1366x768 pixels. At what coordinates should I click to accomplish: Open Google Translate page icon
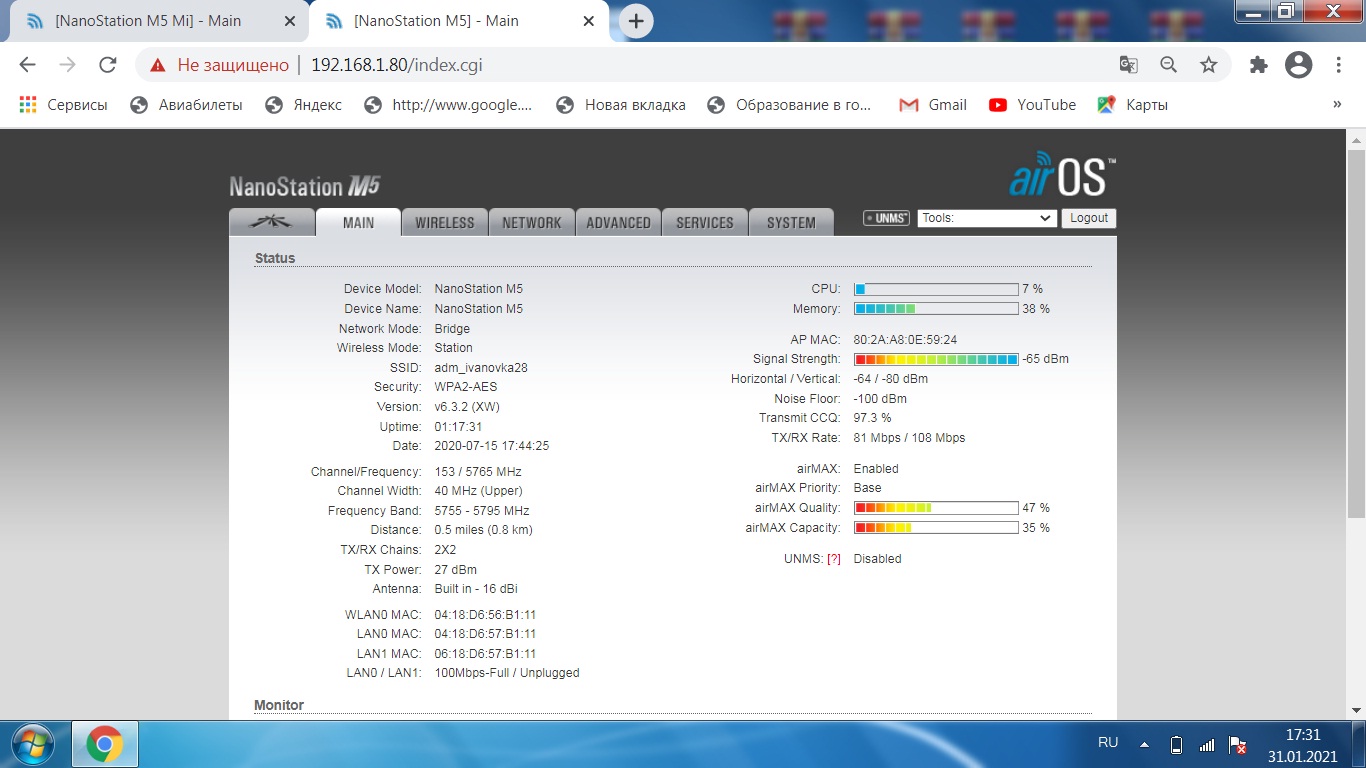pos(1128,65)
